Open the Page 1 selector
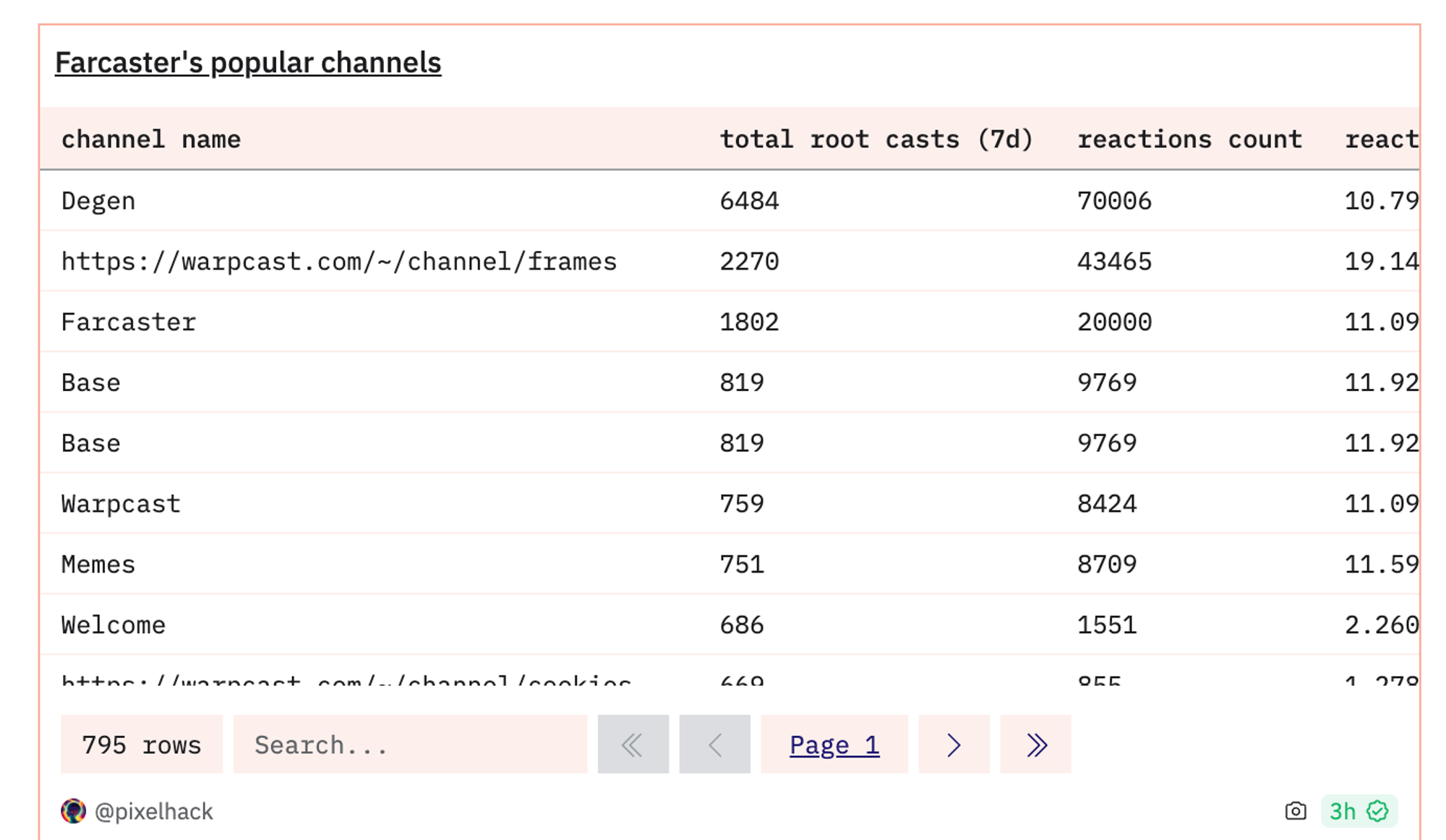Image resolution: width=1446 pixels, height=840 pixels. coord(834,745)
